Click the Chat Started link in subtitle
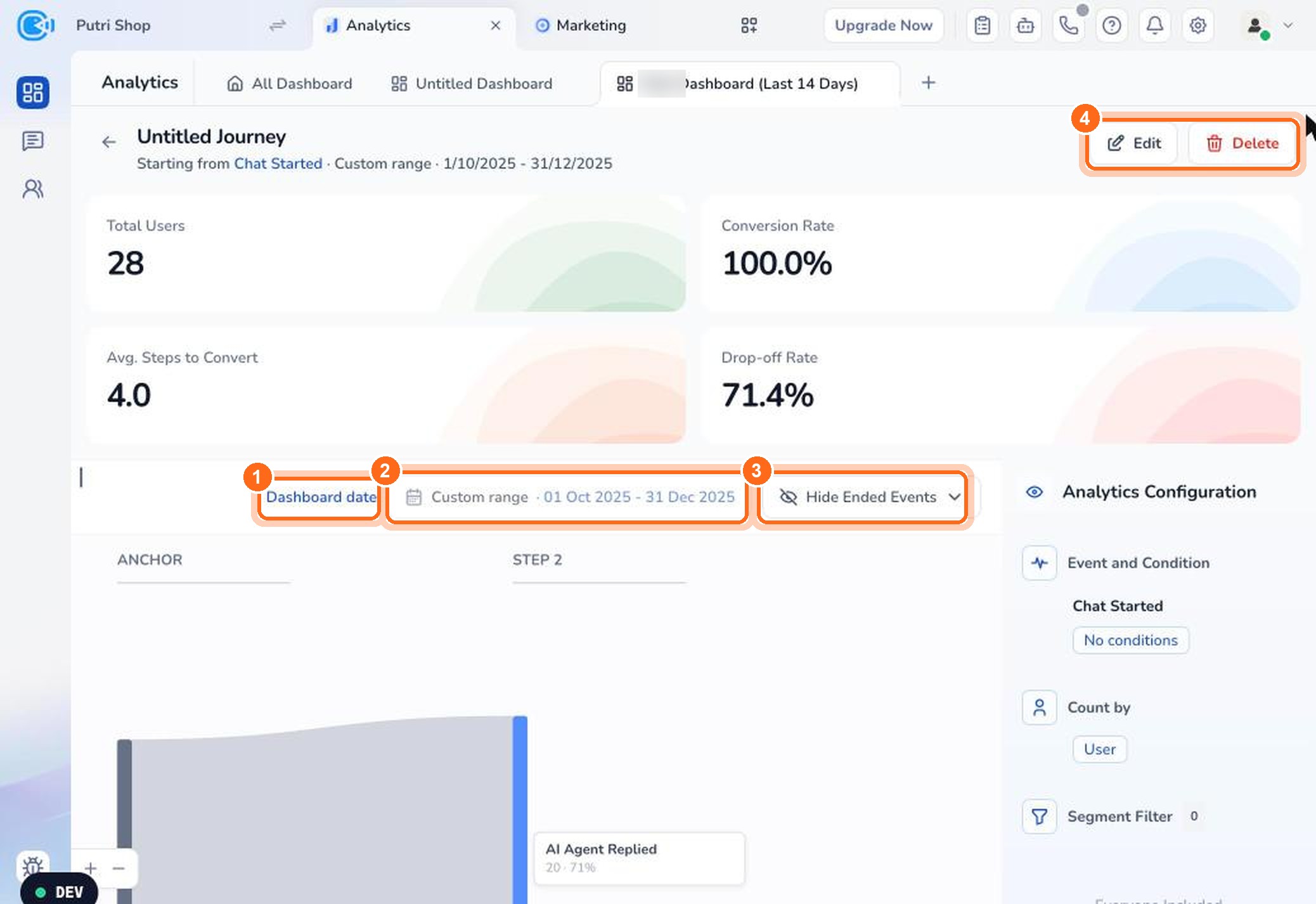The height and width of the screenshot is (904, 1316). pos(278,164)
